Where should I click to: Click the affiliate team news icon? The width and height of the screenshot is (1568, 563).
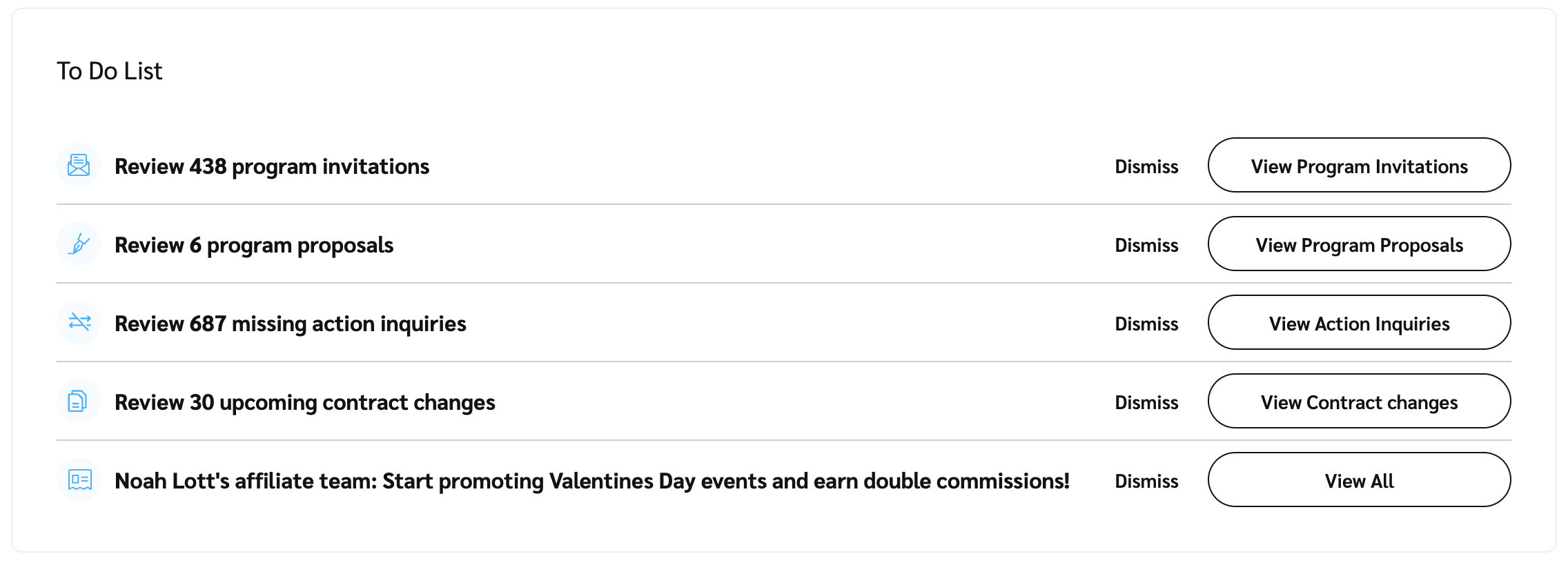(79, 480)
